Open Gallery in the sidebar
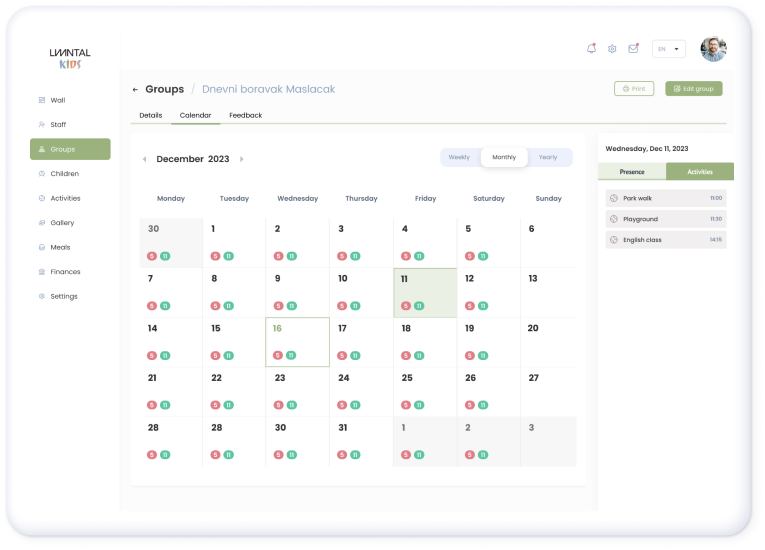Screen dimensions: 765x550 (62, 223)
